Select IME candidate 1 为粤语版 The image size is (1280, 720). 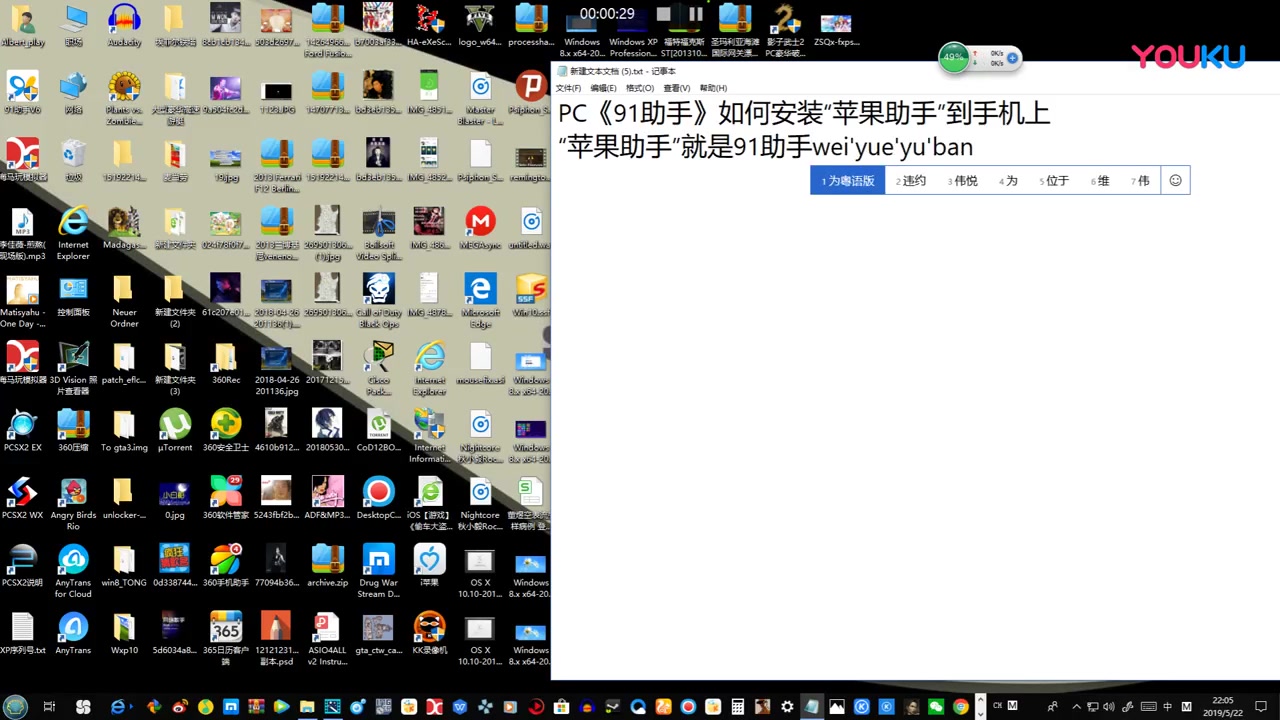click(848, 181)
